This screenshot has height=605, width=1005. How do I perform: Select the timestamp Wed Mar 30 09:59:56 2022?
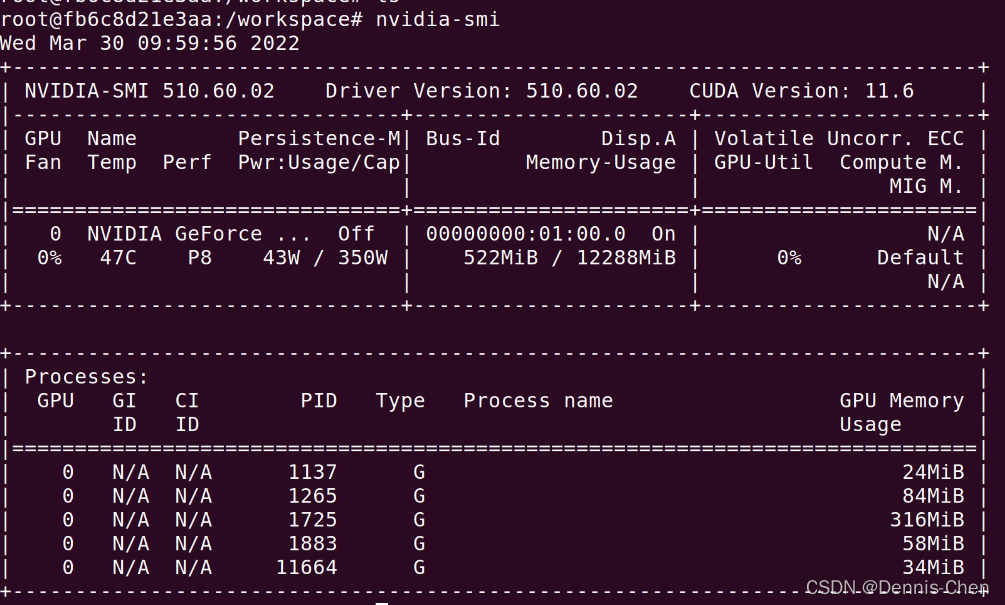point(150,43)
